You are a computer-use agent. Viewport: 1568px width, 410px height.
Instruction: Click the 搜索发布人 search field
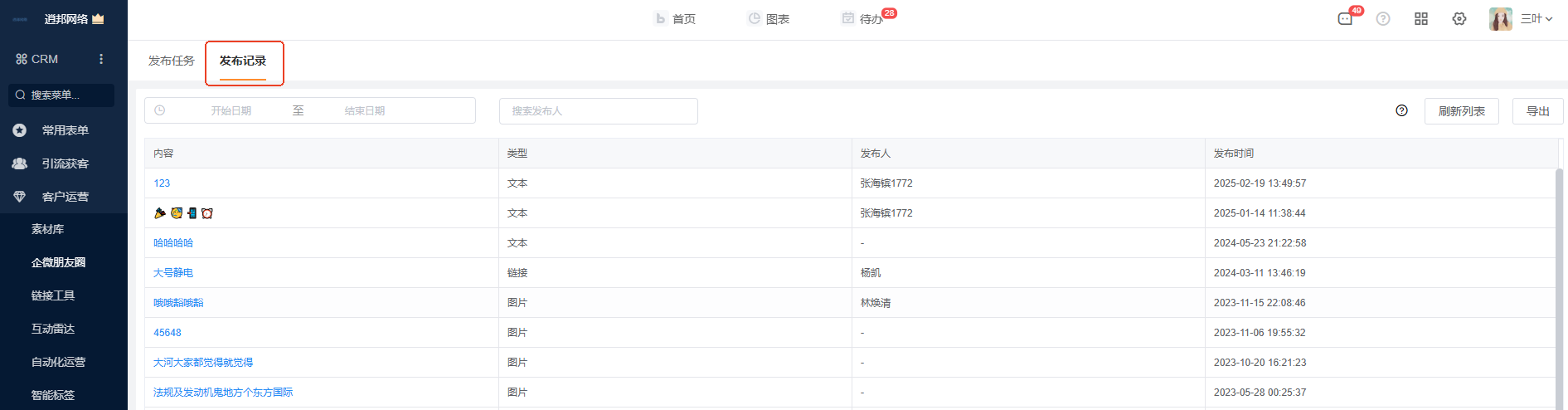pyautogui.click(x=598, y=111)
